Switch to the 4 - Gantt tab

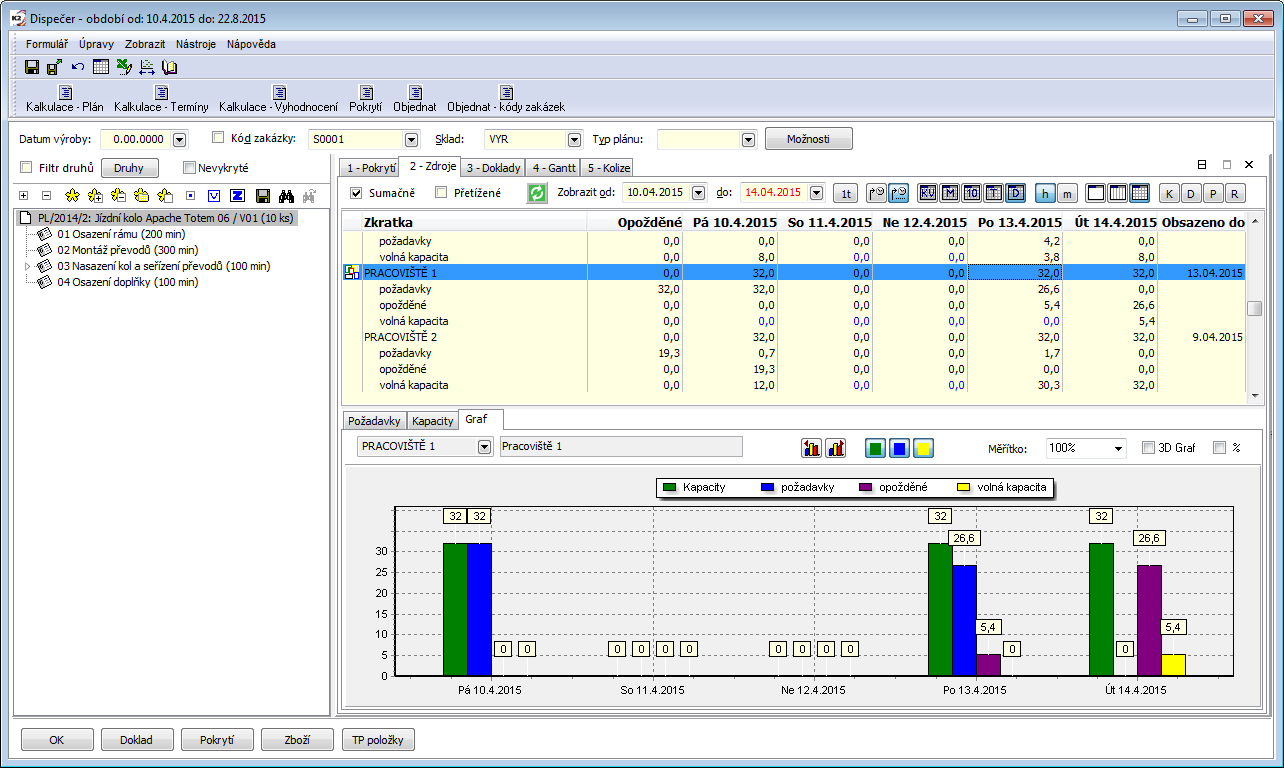pyautogui.click(x=553, y=168)
